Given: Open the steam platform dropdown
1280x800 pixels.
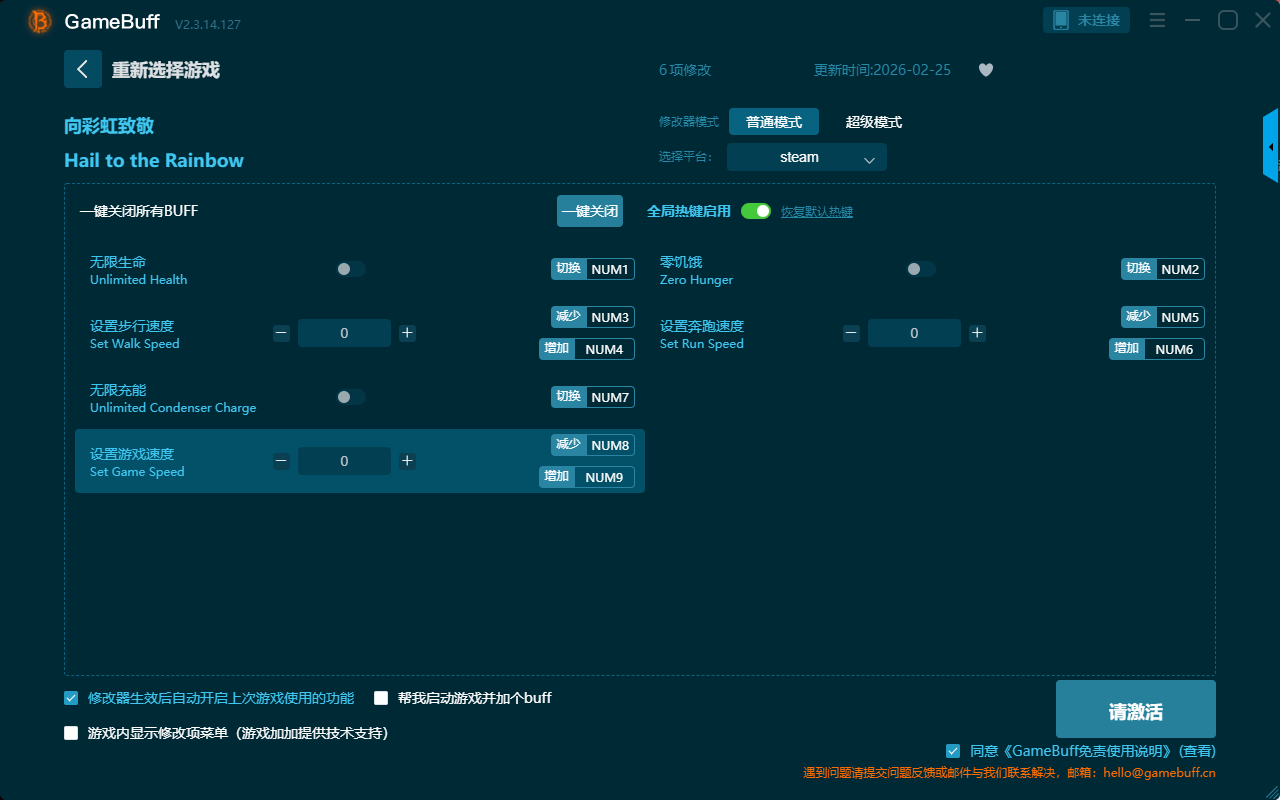Looking at the screenshot, I should [806, 157].
